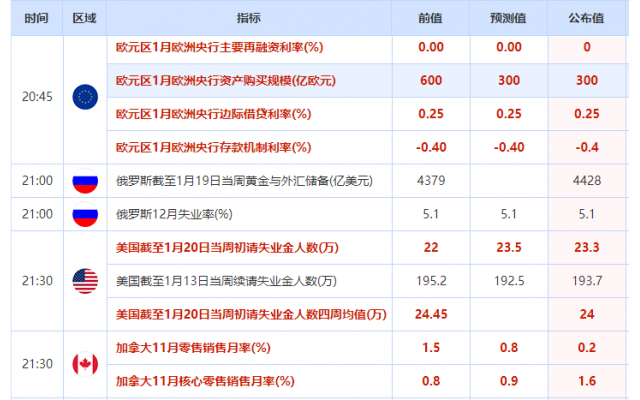Select the 公布值 column header
Screen dimensions: 640x400
(x=586, y=18)
